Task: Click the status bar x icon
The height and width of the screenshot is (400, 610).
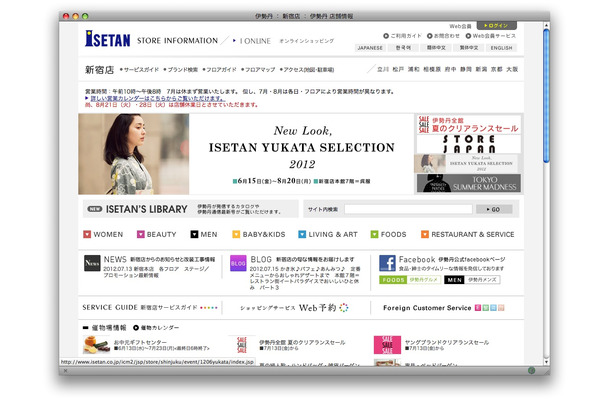Action: tap(65, 370)
